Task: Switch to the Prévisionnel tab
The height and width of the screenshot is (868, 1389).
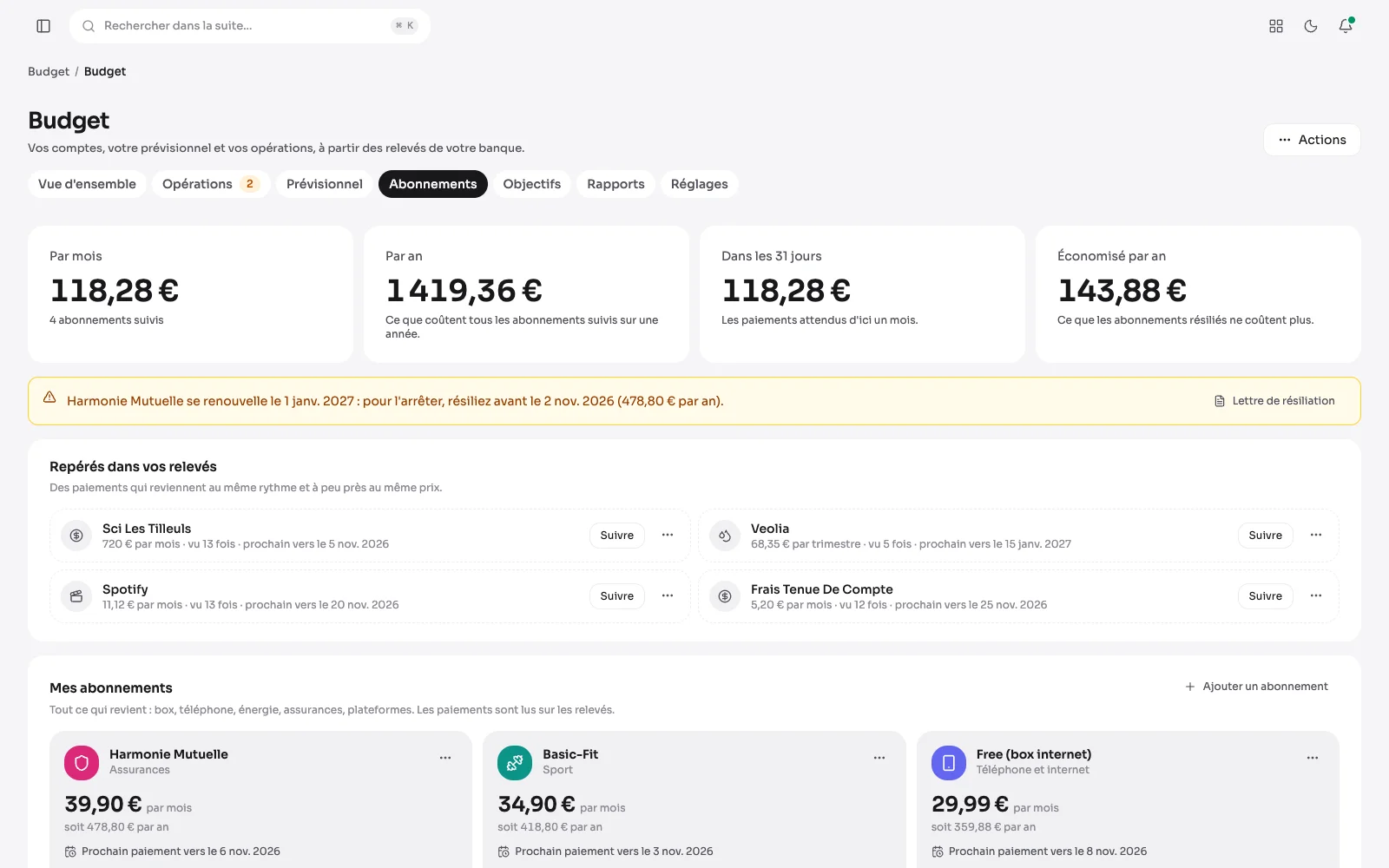Action: coord(325,184)
